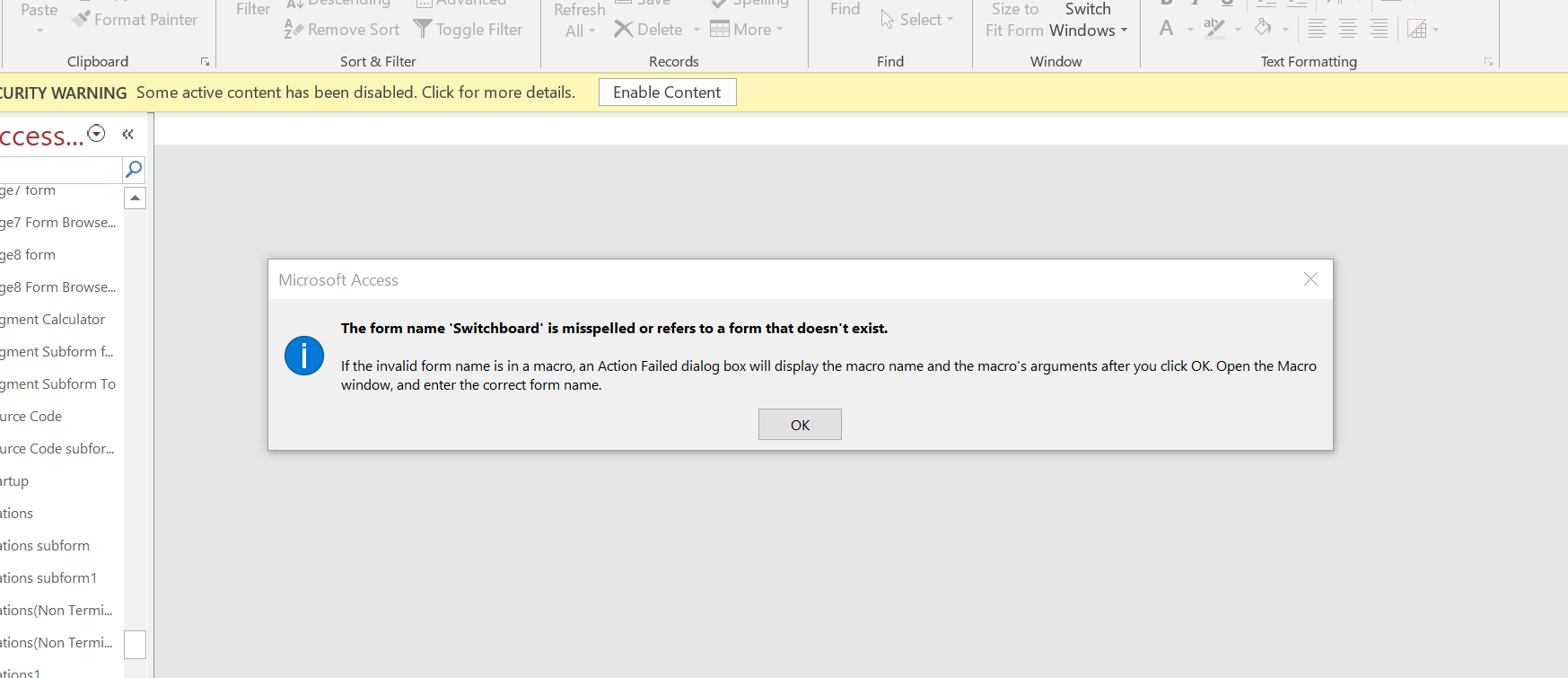The height and width of the screenshot is (678, 1568).
Task: Open Text Formatting dialog launcher
Action: pyautogui.click(x=1488, y=62)
